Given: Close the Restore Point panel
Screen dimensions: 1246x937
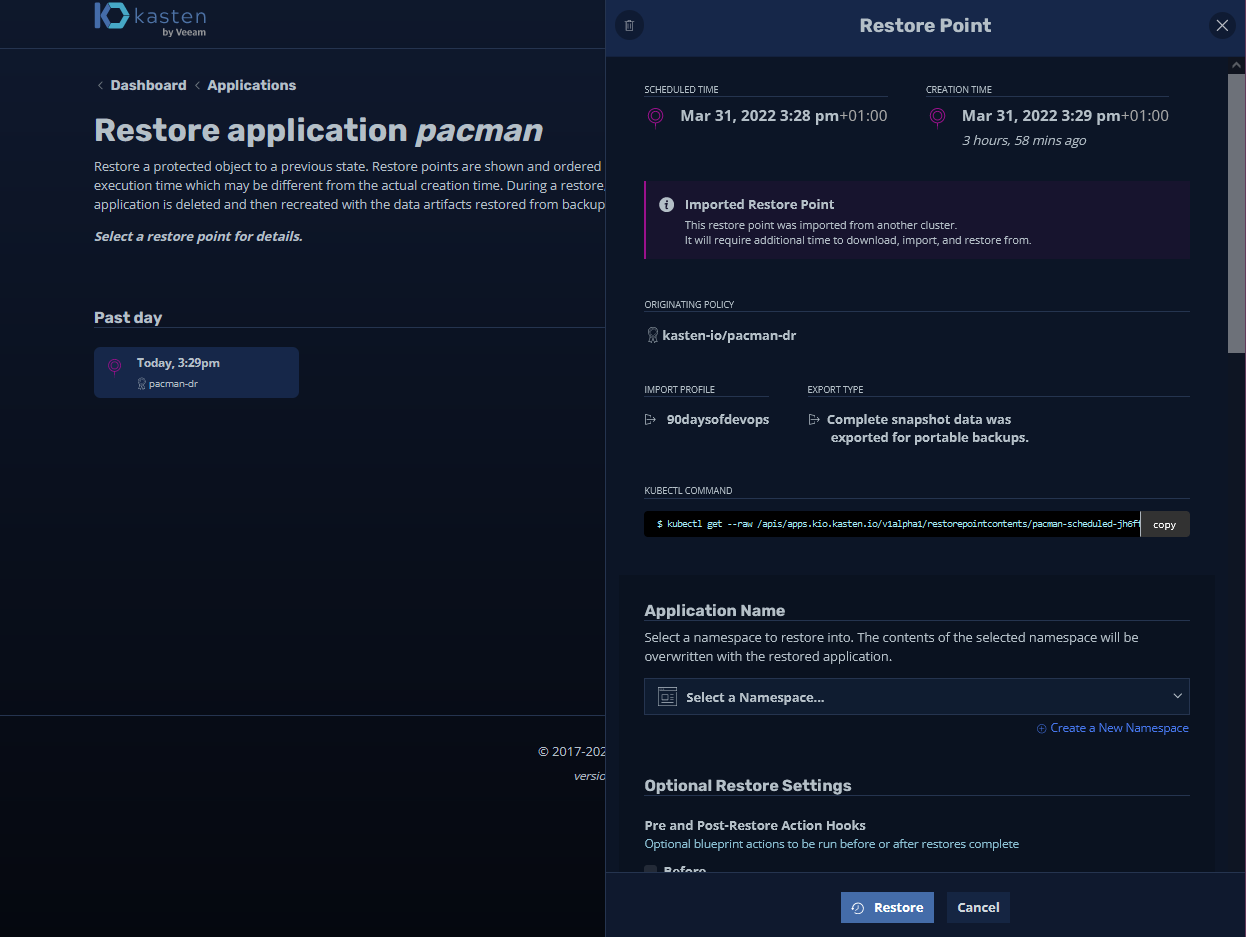Looking at the screenshot, I should tap(1222, 26).
